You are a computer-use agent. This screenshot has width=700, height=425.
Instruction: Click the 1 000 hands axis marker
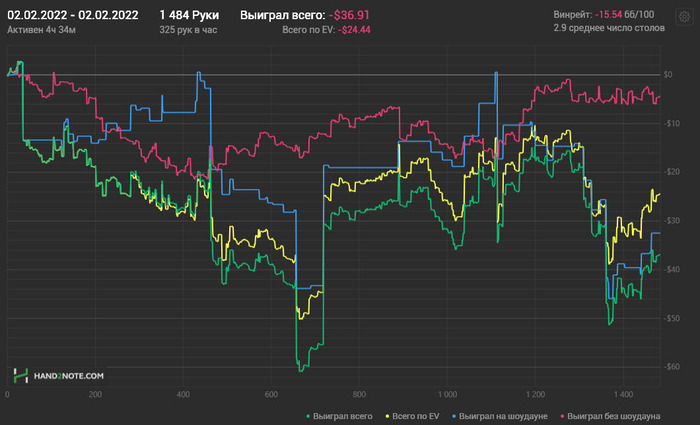[x=447, y=394]
